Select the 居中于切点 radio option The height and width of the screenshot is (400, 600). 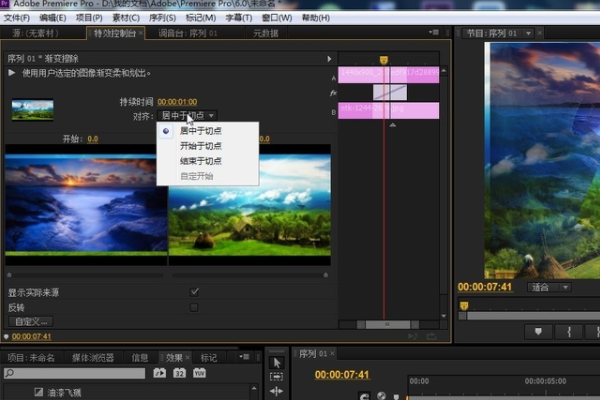[208, 131]
